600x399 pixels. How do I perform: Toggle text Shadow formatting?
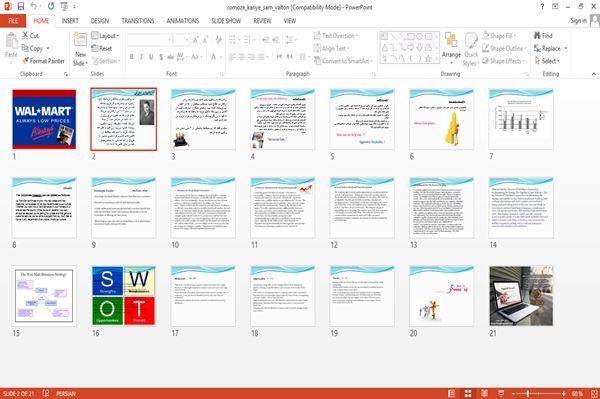tap(161, 57)
